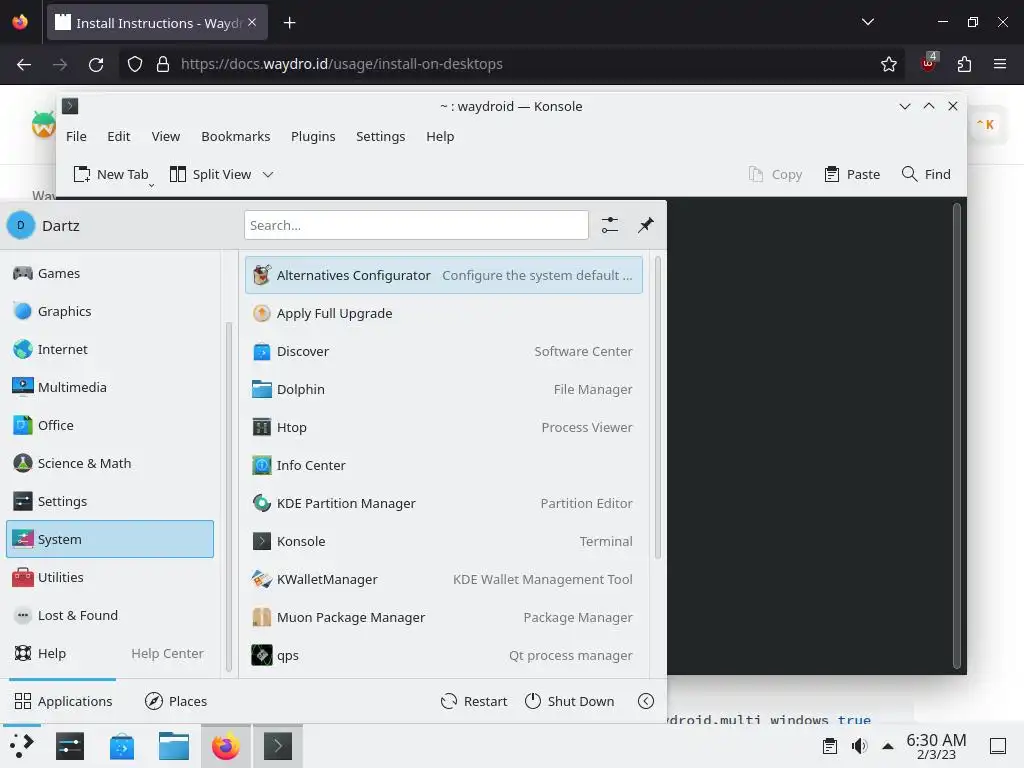Screen dimensions: 1024x768
Task: Launch KDE Partition Manager
Action: pos(443,503)
